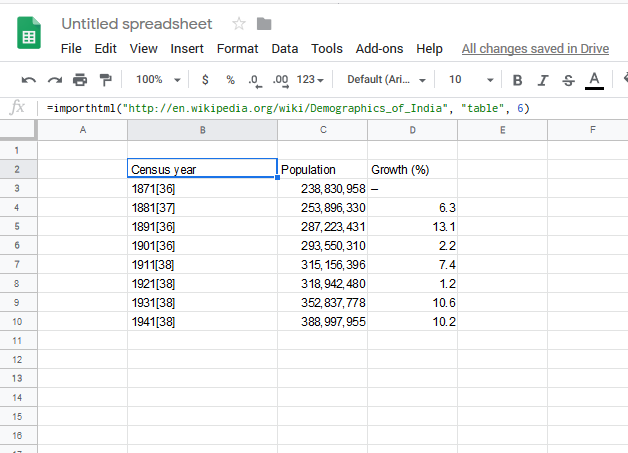This screenshot has width=628, height=453.
Task: Expand the Default (Arial) font dropdown
Action: (386, 80)
